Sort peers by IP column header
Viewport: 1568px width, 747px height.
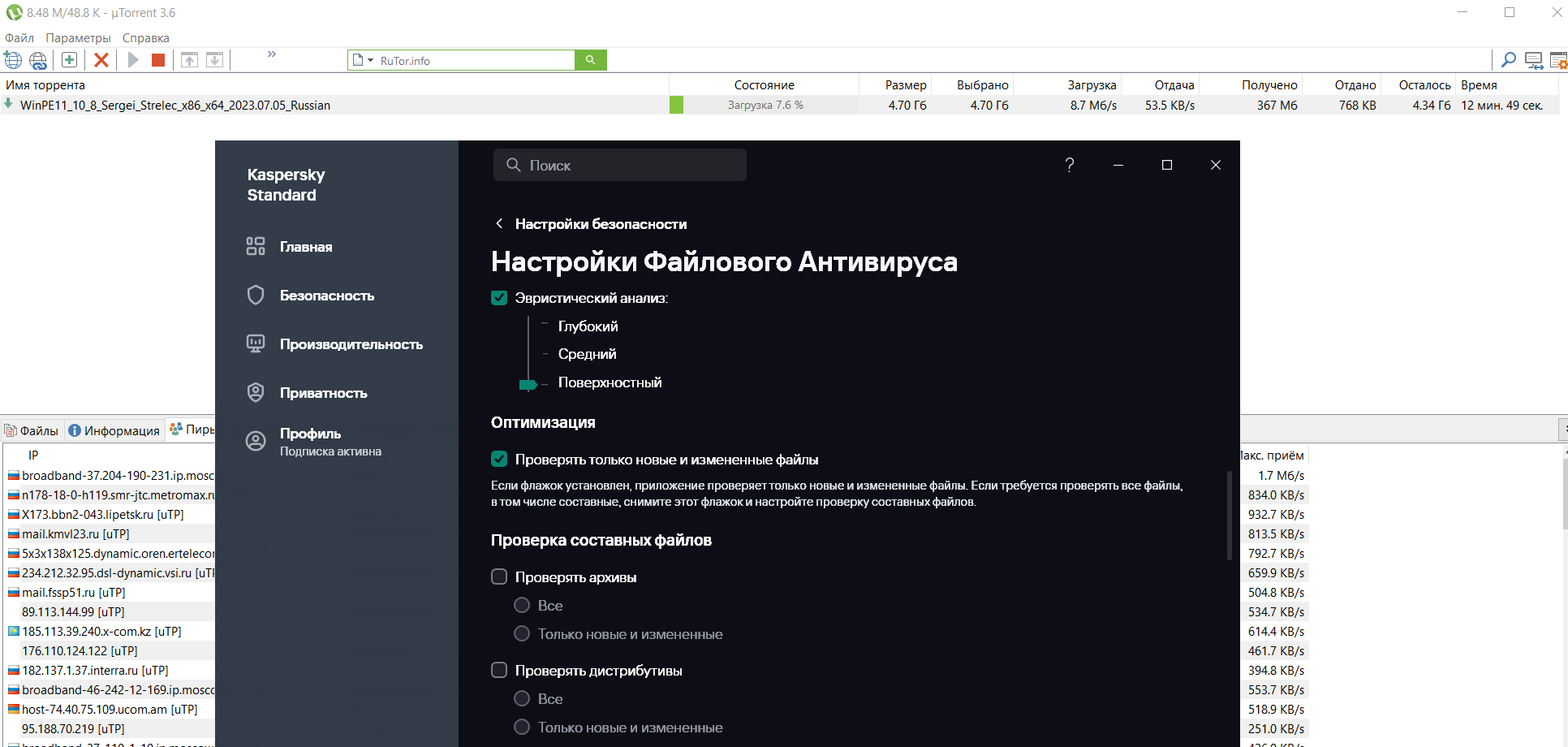pyautogui.click(x=33, y=455)
